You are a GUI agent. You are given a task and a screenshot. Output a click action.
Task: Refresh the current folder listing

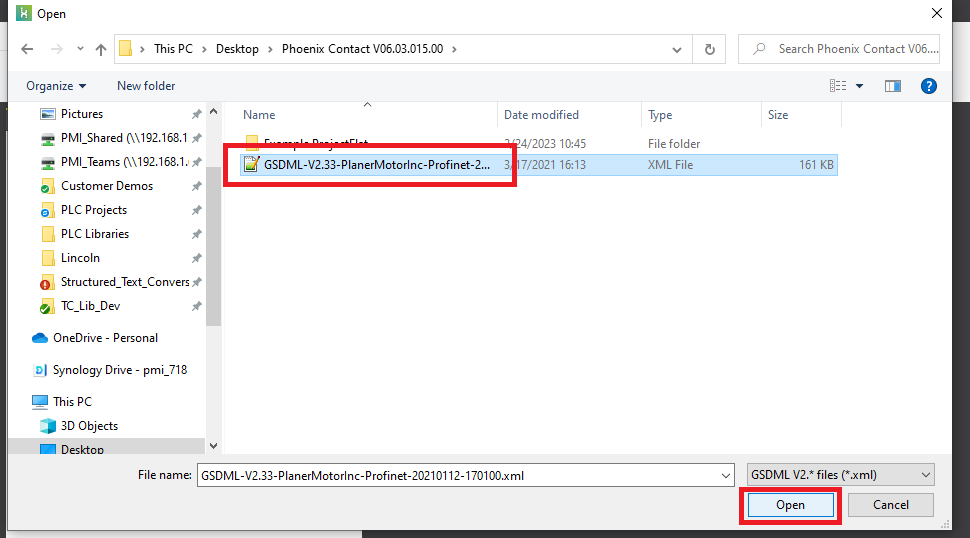[709, 49]
